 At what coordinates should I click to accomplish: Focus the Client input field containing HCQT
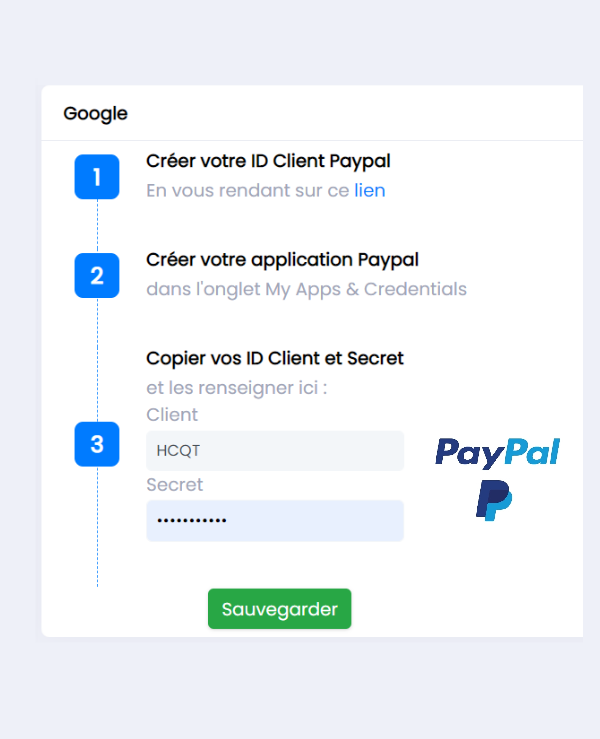click(x=275, y=451)
